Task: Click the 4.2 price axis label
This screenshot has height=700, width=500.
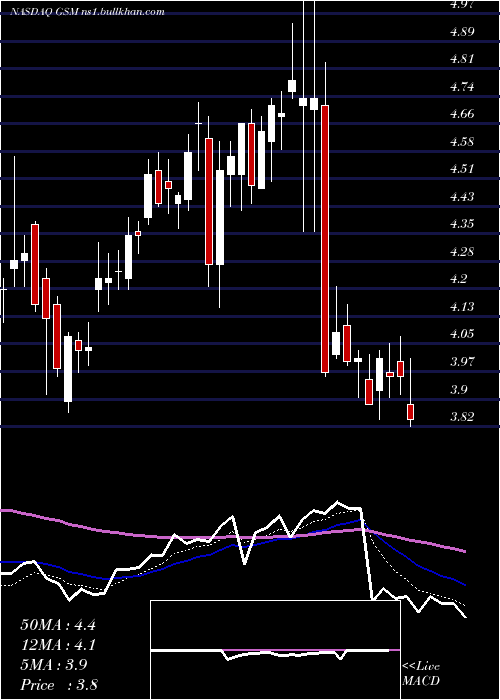Action: pyautogui.click(x=458, y=279)
